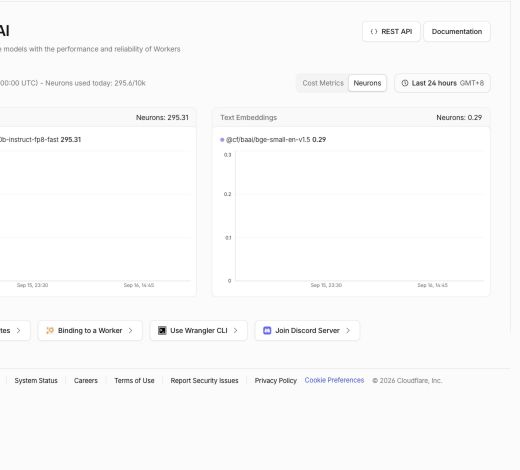Click the Binding to a Worker icon

50,330
